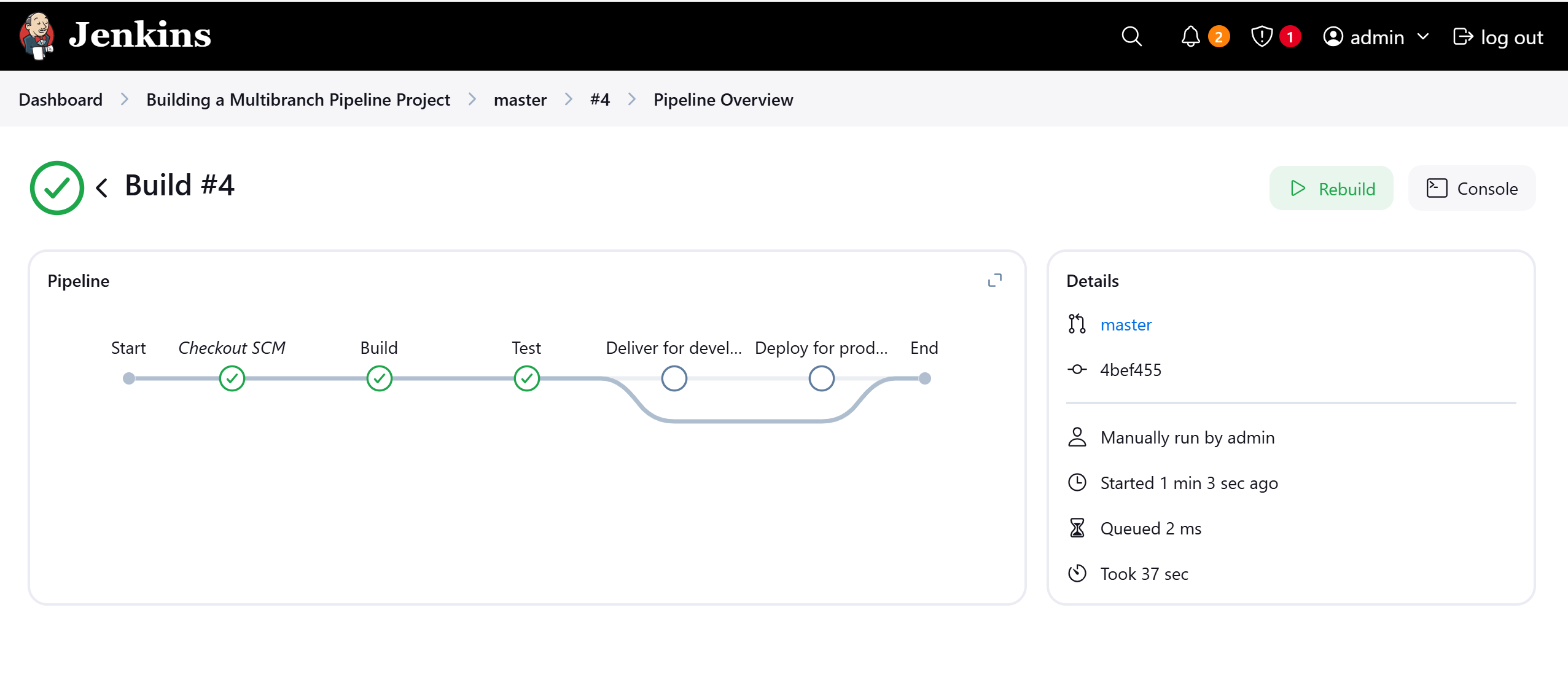Click the branch icon beside master
Viewport: 1568px width, 696px height.
point(1077,324)
